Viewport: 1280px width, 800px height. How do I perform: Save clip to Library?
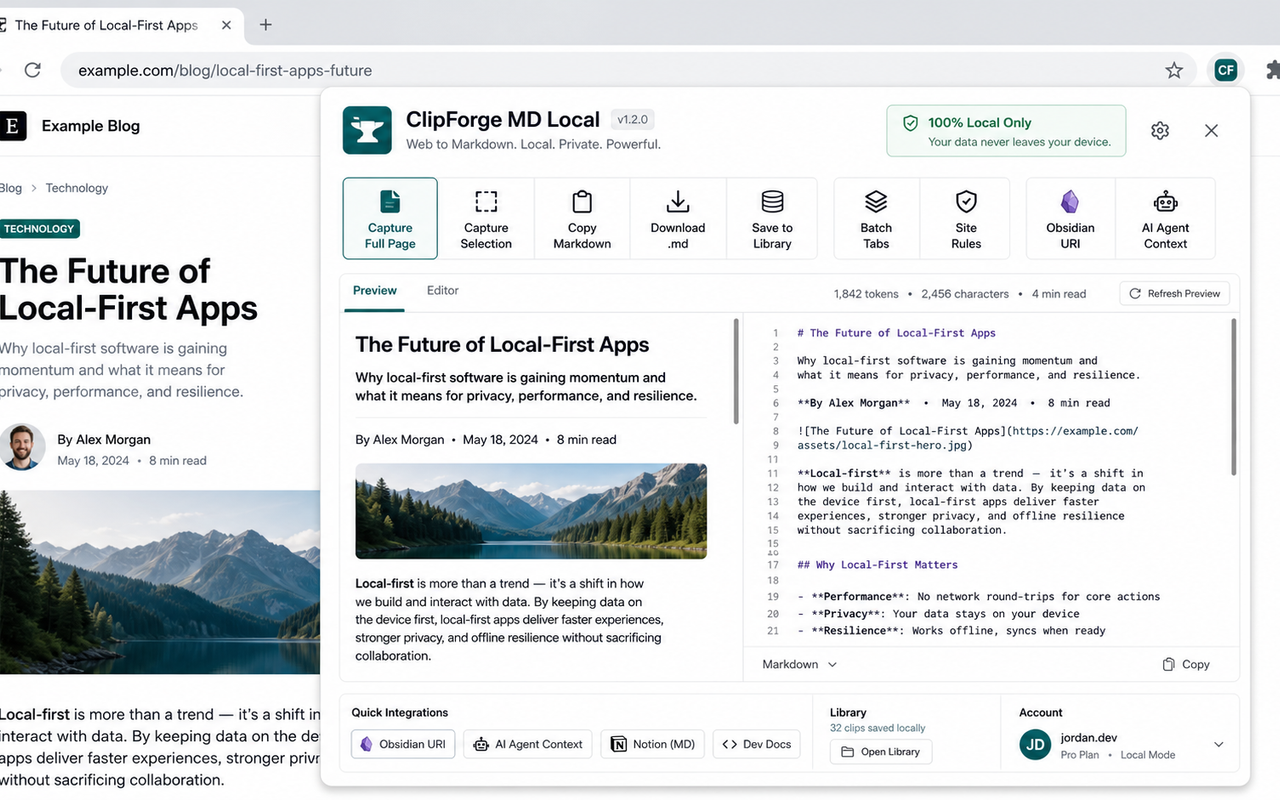click(772, 219)
